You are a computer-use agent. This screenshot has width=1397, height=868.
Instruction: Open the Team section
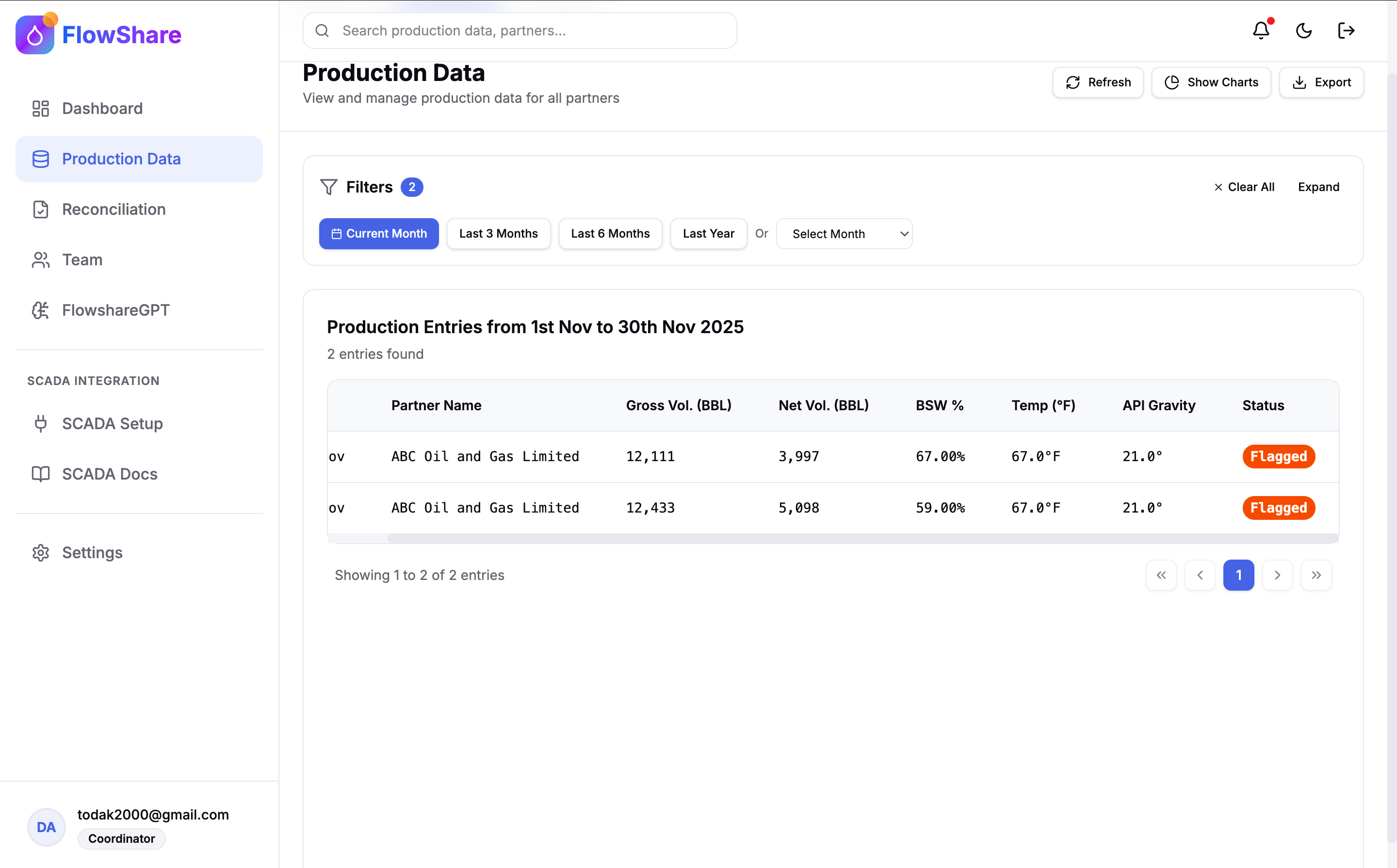(x=82, y=260)
